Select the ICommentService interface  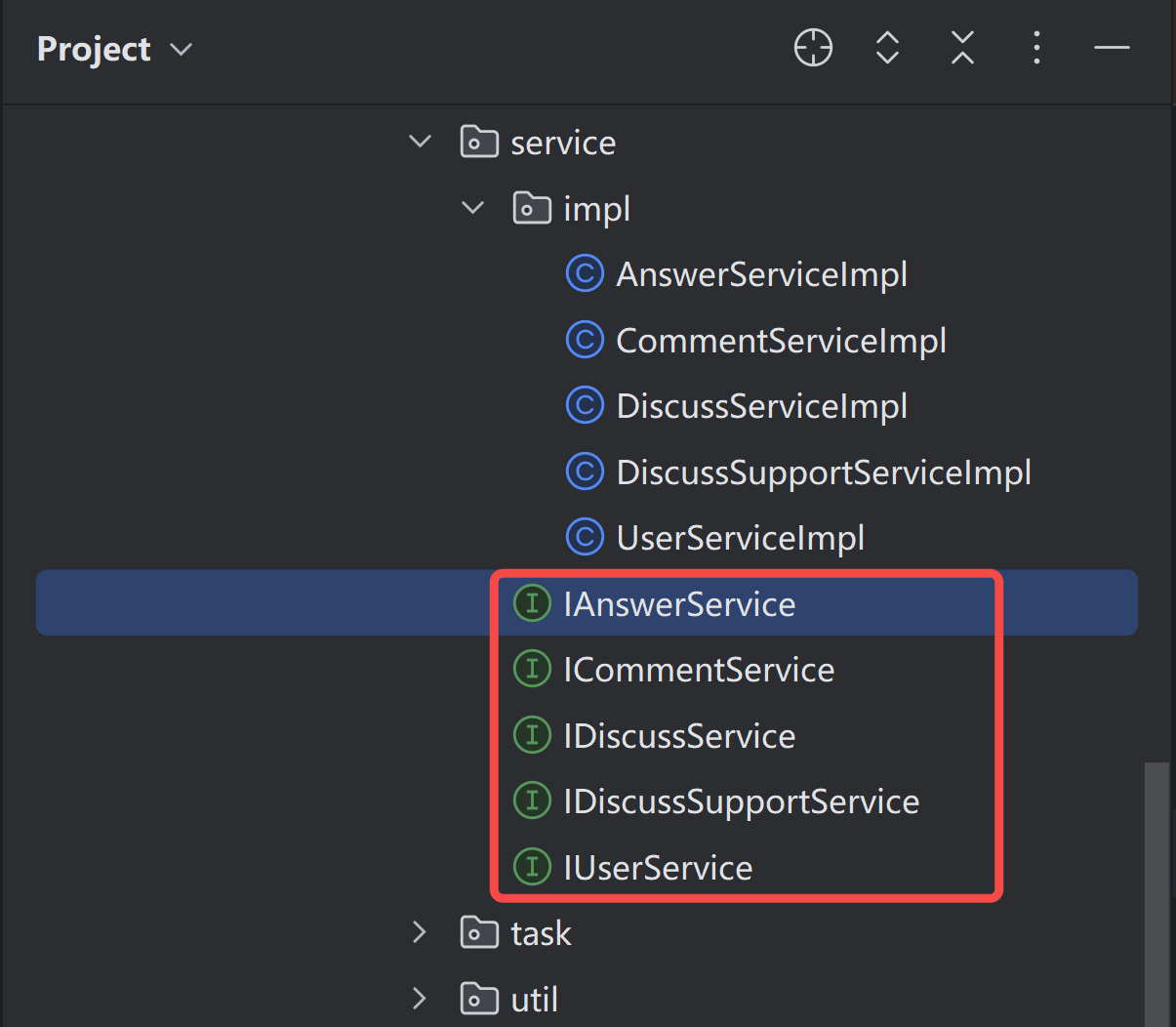click(x=699, y=670)
